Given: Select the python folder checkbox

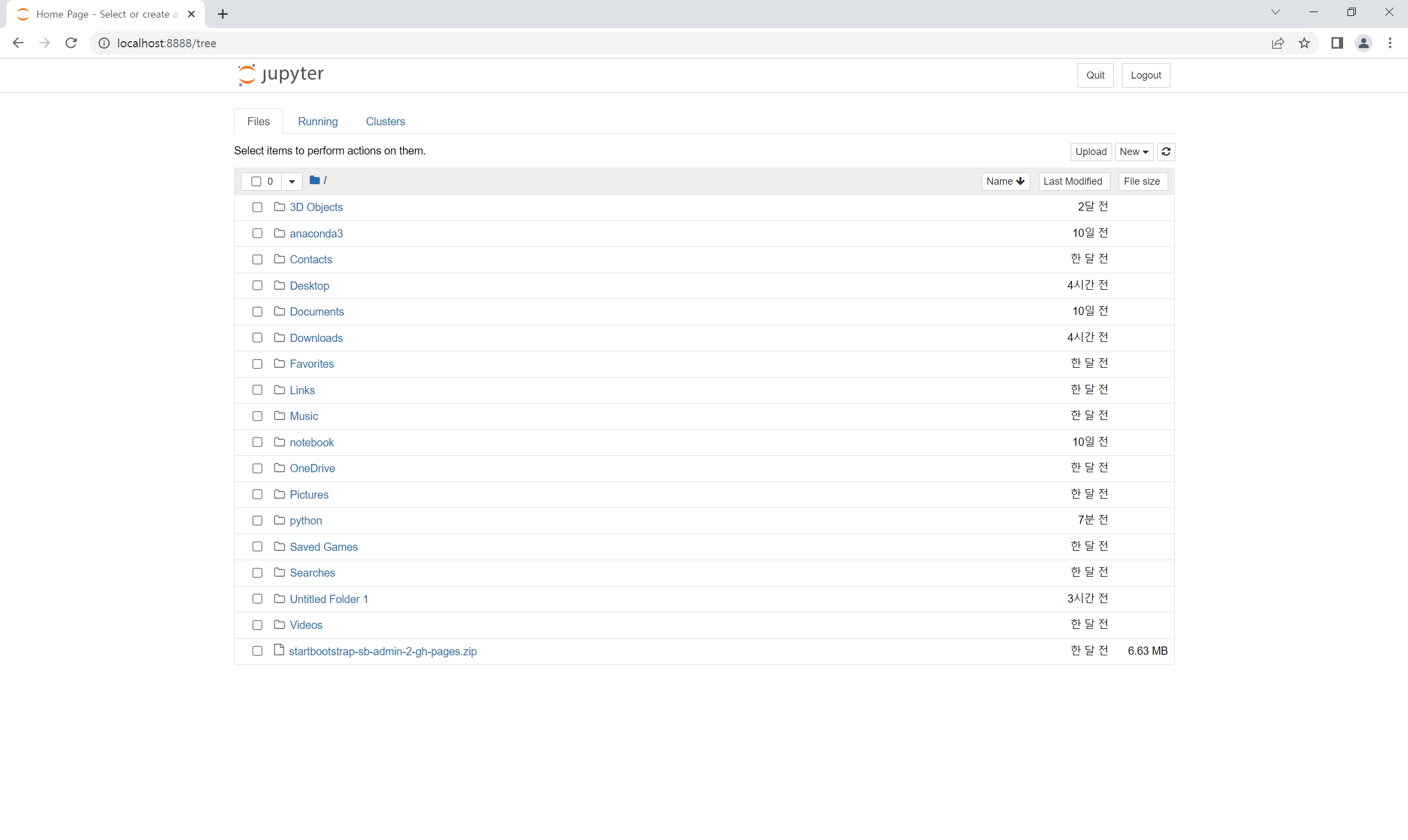Looking at the screenshot, I should click(x=257, y=520).
